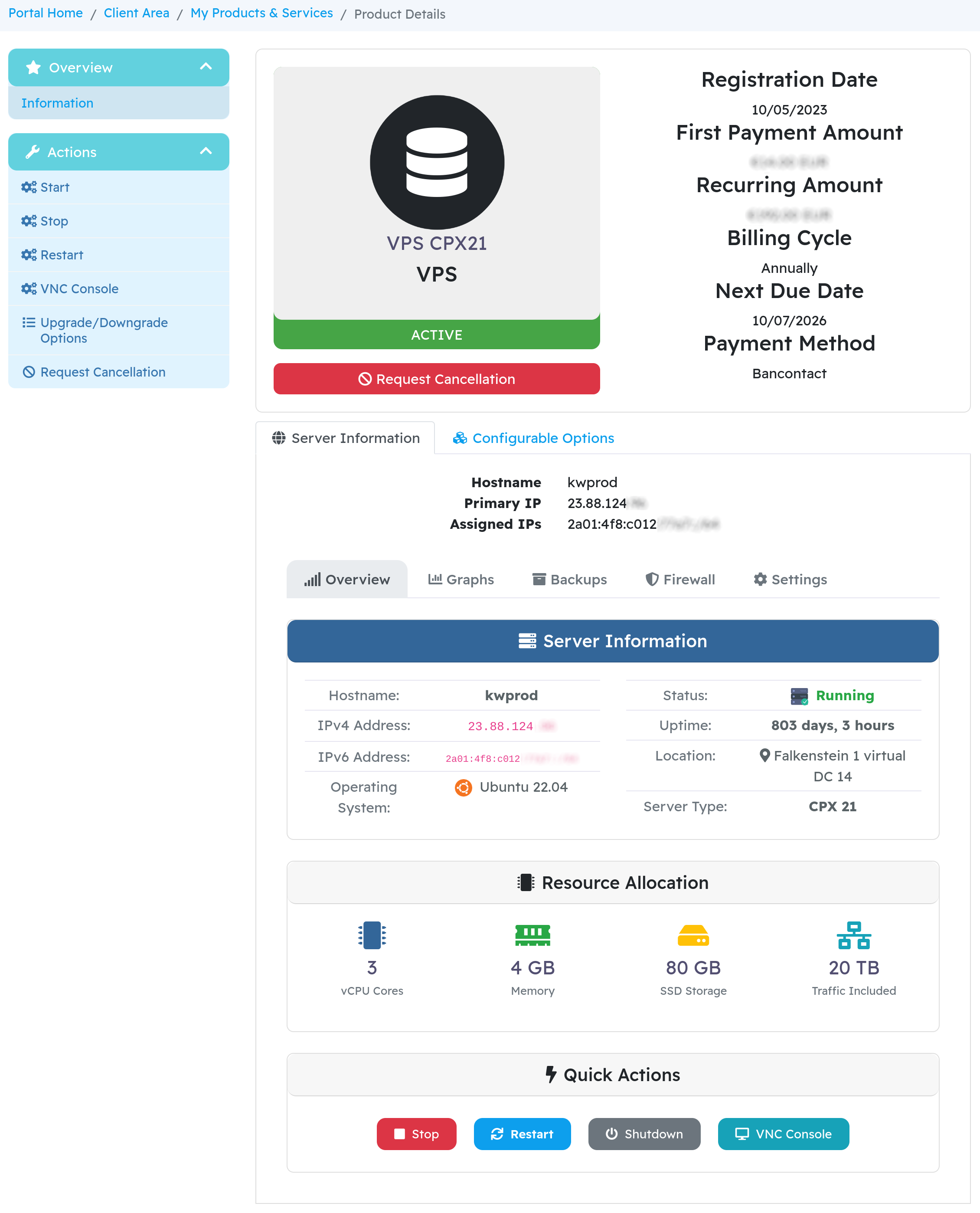Open the Client Area breadcrumb link
The height and width of the screenshot is (1213, 980).
click(x=137, y=13)
